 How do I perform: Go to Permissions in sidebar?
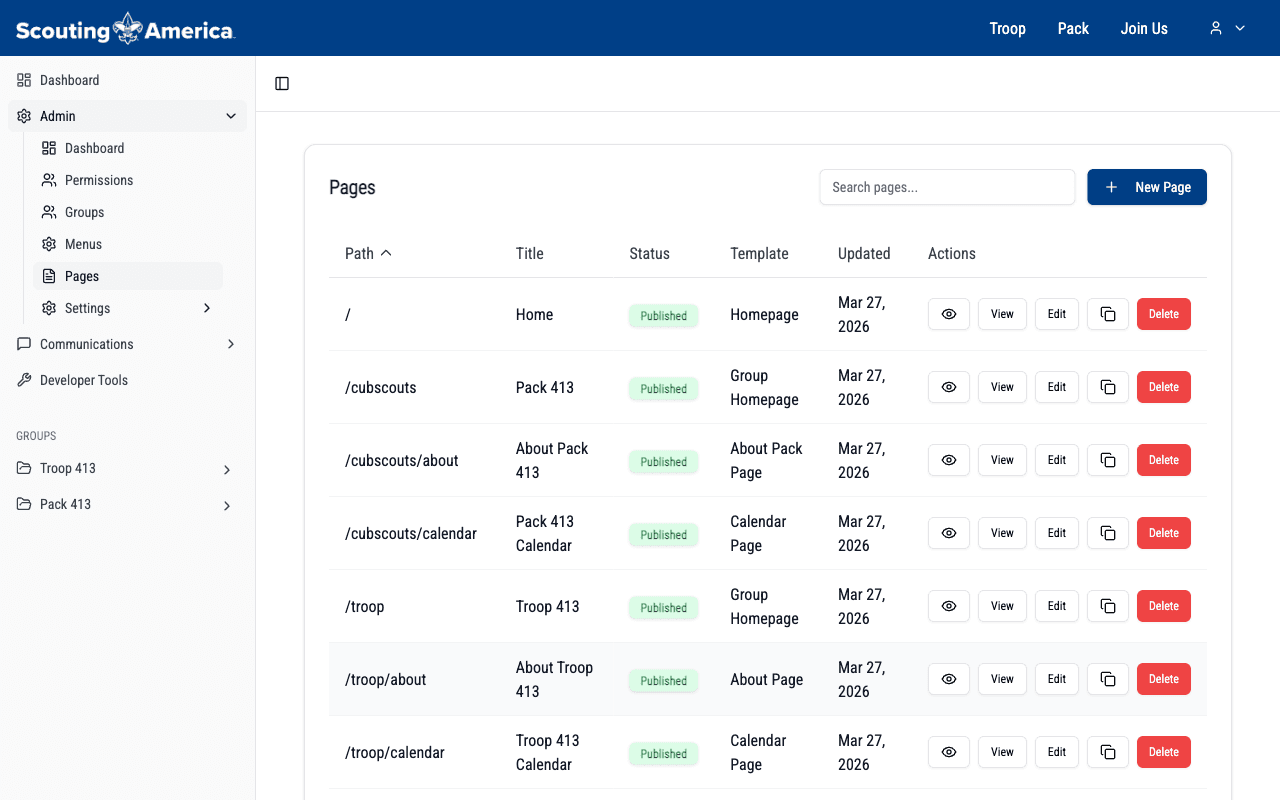(x=128, y=180)
